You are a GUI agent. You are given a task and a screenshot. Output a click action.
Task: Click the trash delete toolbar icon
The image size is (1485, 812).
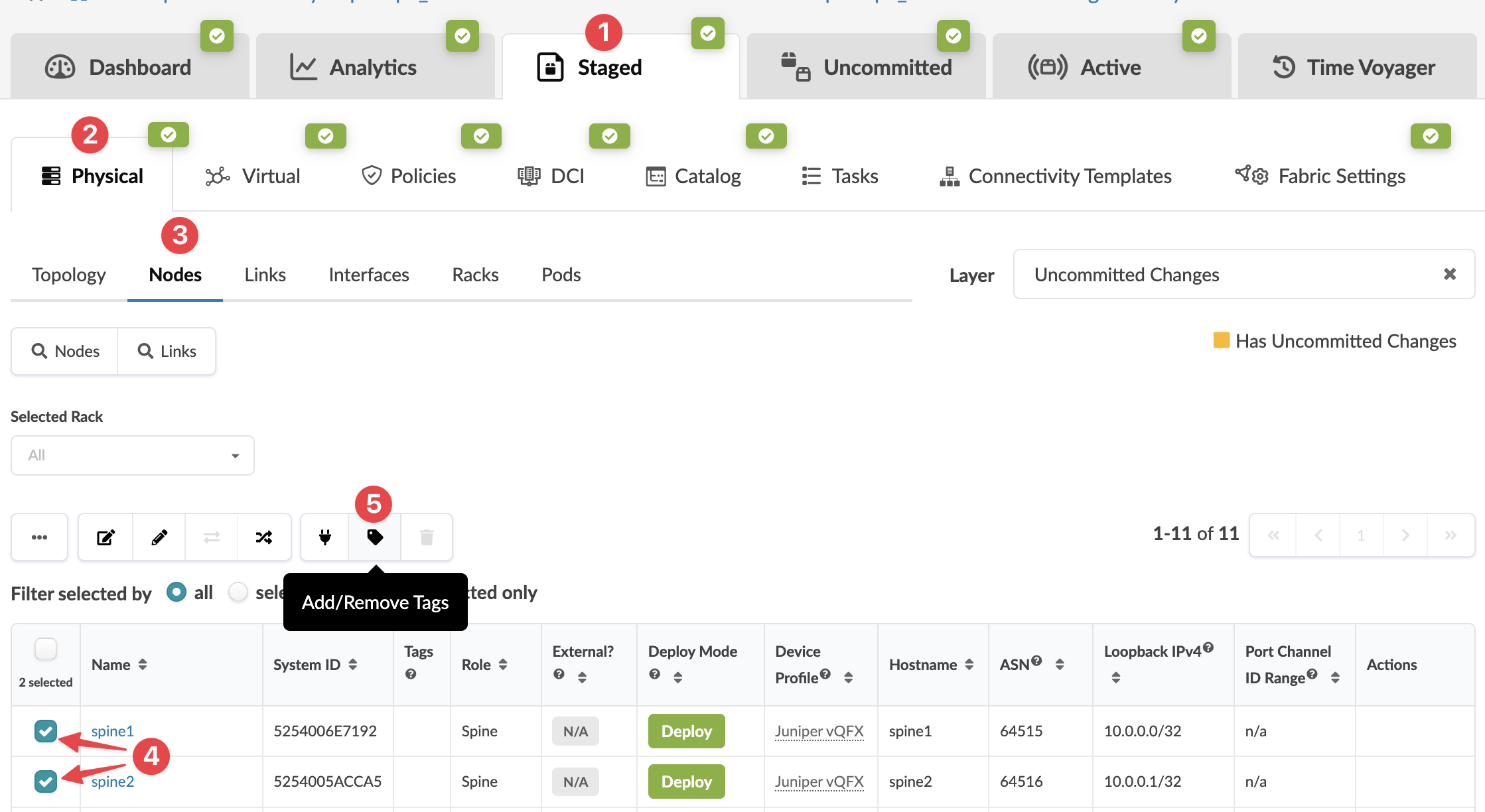pyautogui.click(x=427, y=537)
